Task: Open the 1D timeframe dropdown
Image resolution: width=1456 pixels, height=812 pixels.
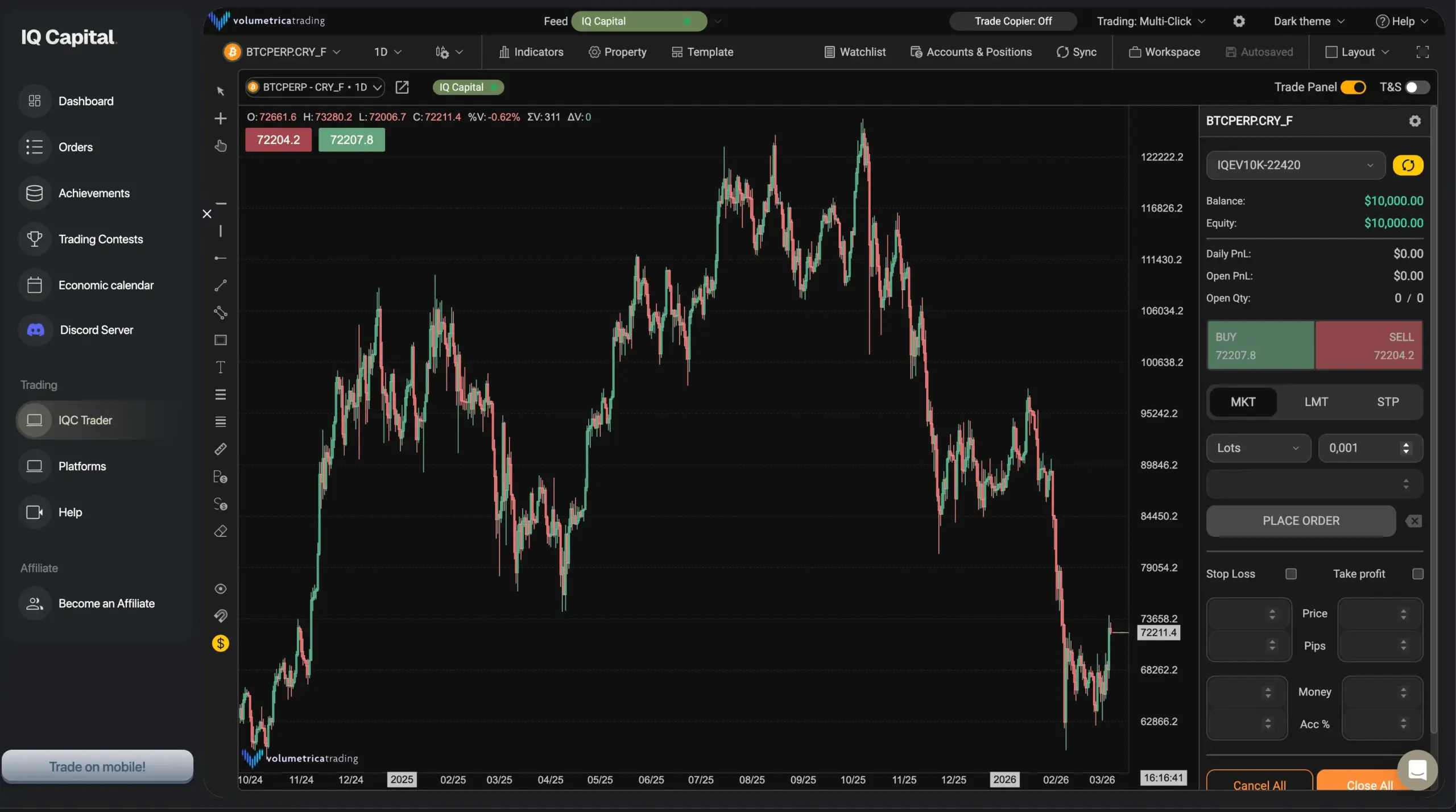Action: [387, 52]
